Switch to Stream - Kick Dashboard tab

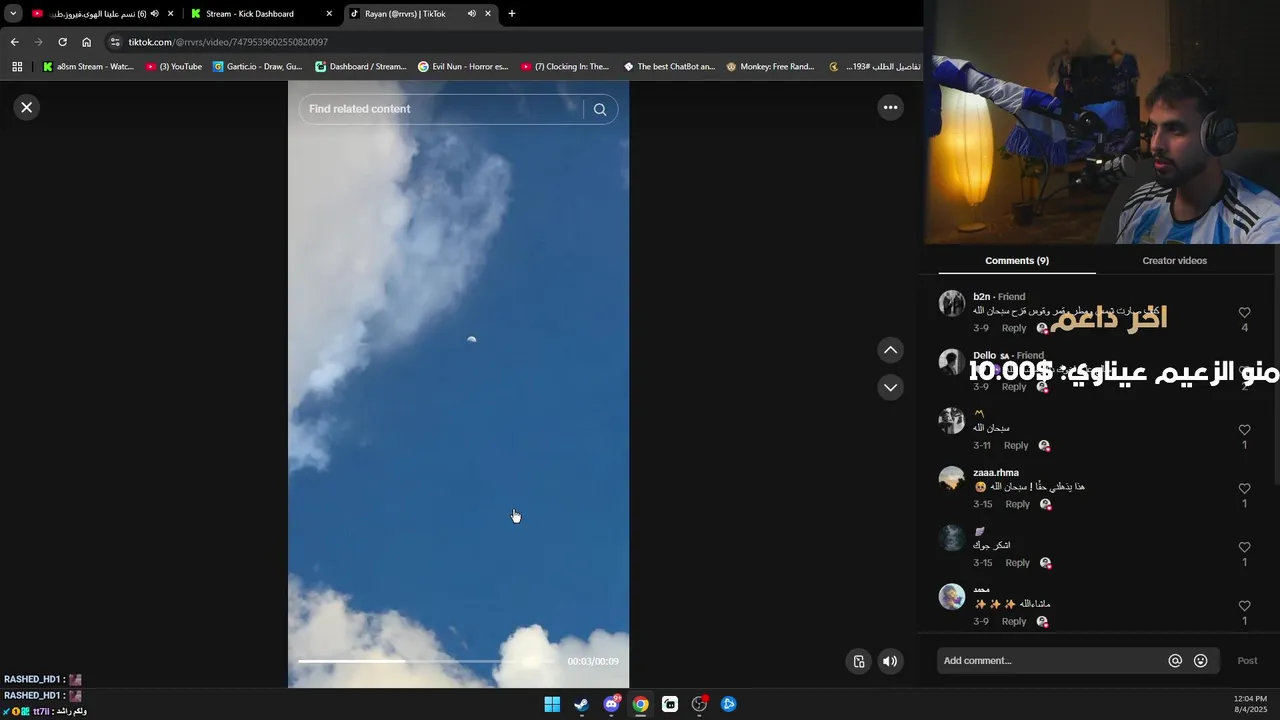259,14
